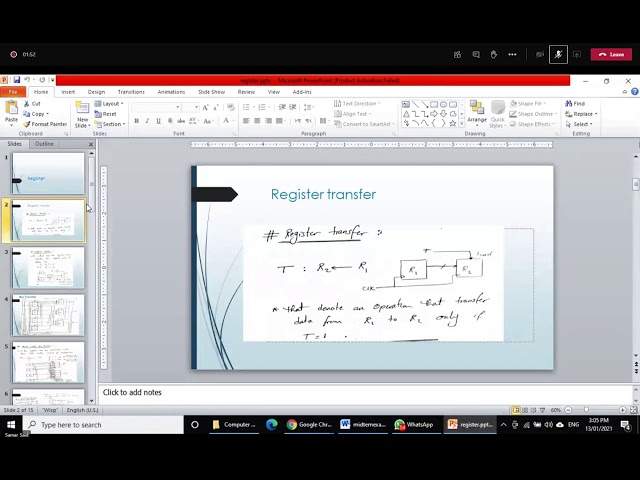Open Shape Fill options
640x480 pixels.
(528, 104)
